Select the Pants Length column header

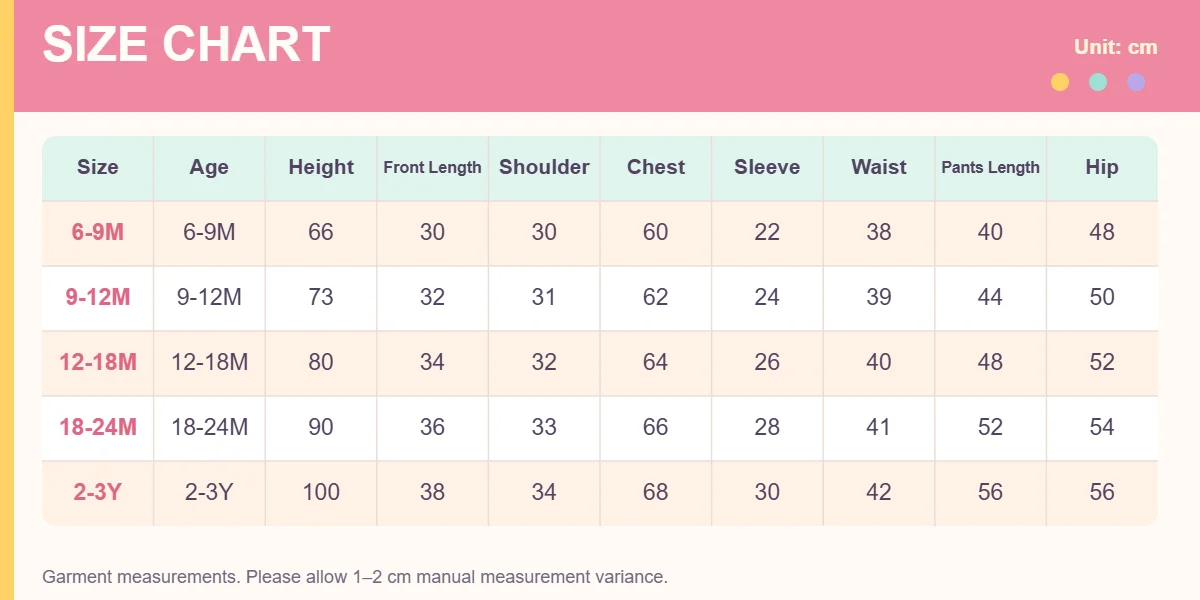[991, 168]
